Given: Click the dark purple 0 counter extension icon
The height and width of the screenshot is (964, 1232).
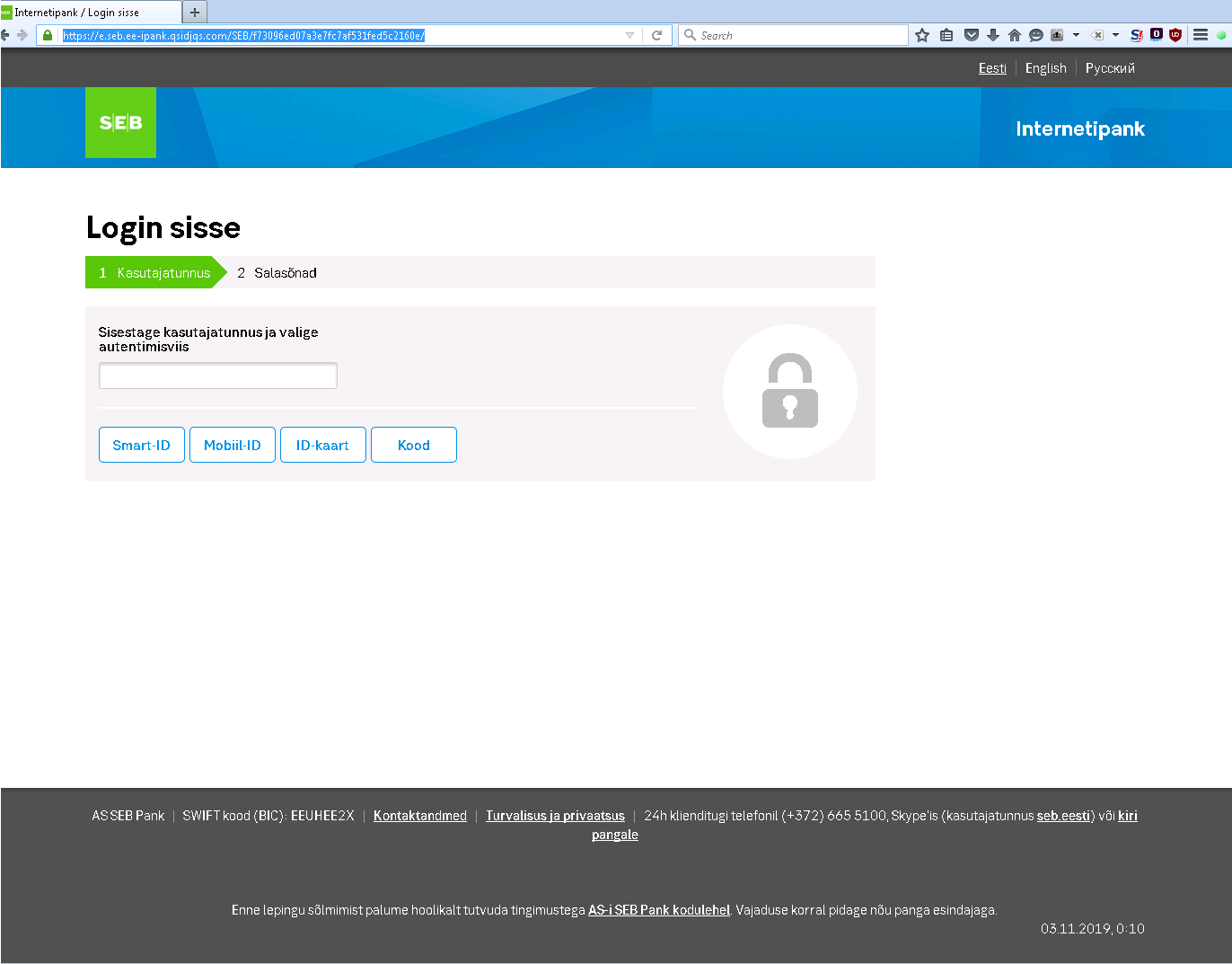Looking at the screenshot, I should pyautogui.click(x=1157, y=34).
